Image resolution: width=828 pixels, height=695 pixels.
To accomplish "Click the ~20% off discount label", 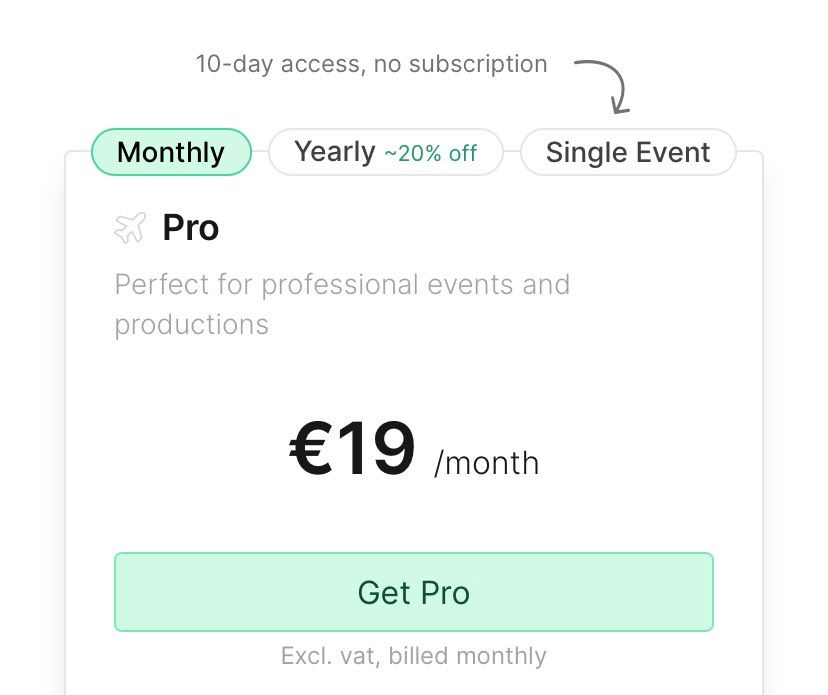I will coord(430,153).
